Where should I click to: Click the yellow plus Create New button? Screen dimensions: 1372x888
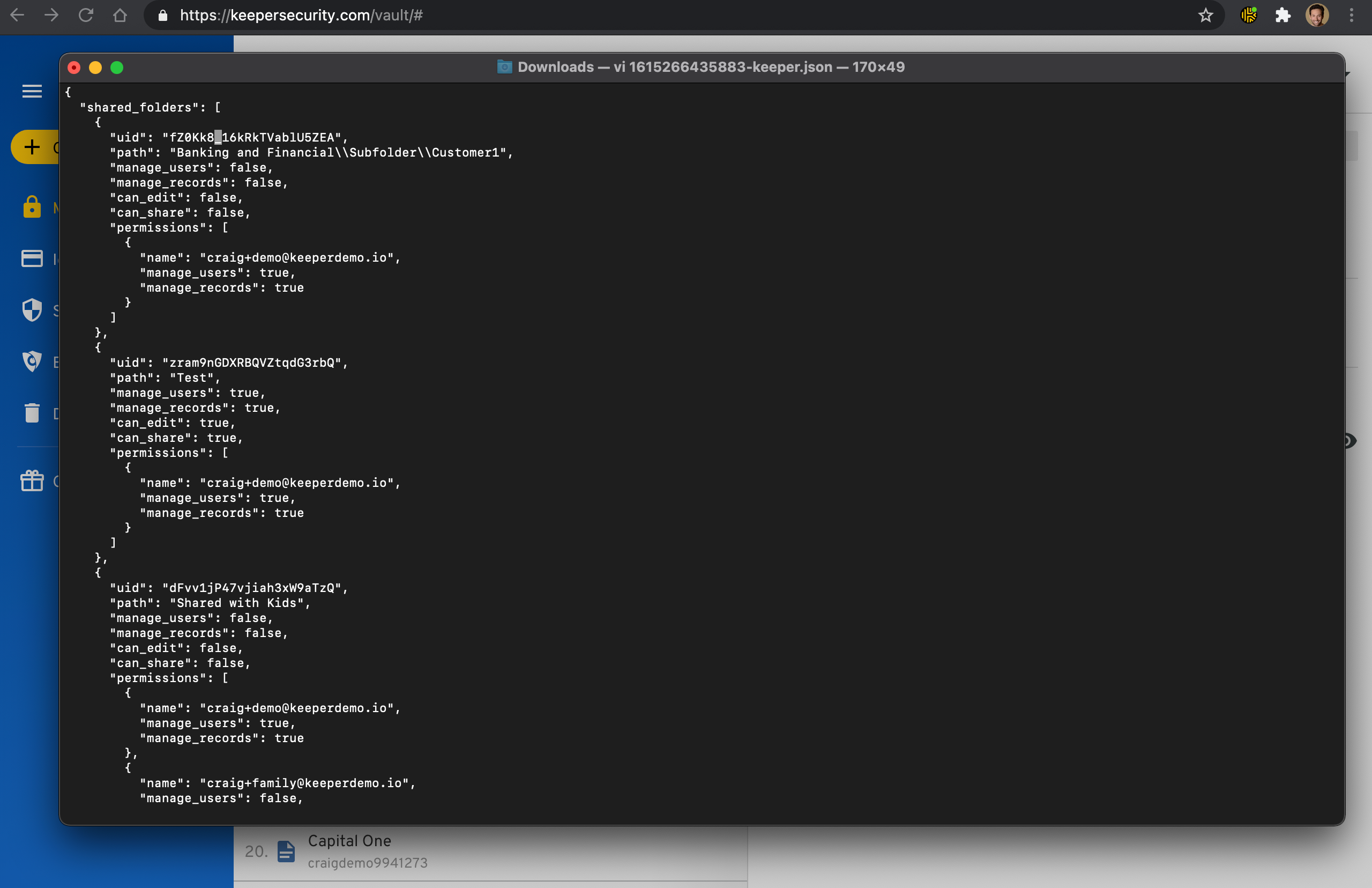[x=33, y=147]
